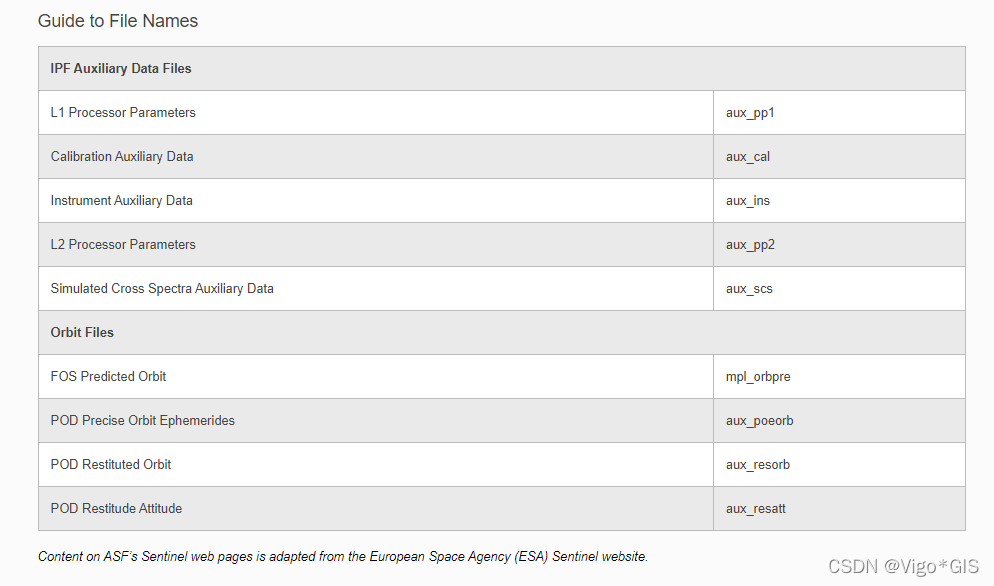This screenshot has height=586, width=994.
Task: Click the ESA Sentinel website attribution text
Action: [343, 556]
